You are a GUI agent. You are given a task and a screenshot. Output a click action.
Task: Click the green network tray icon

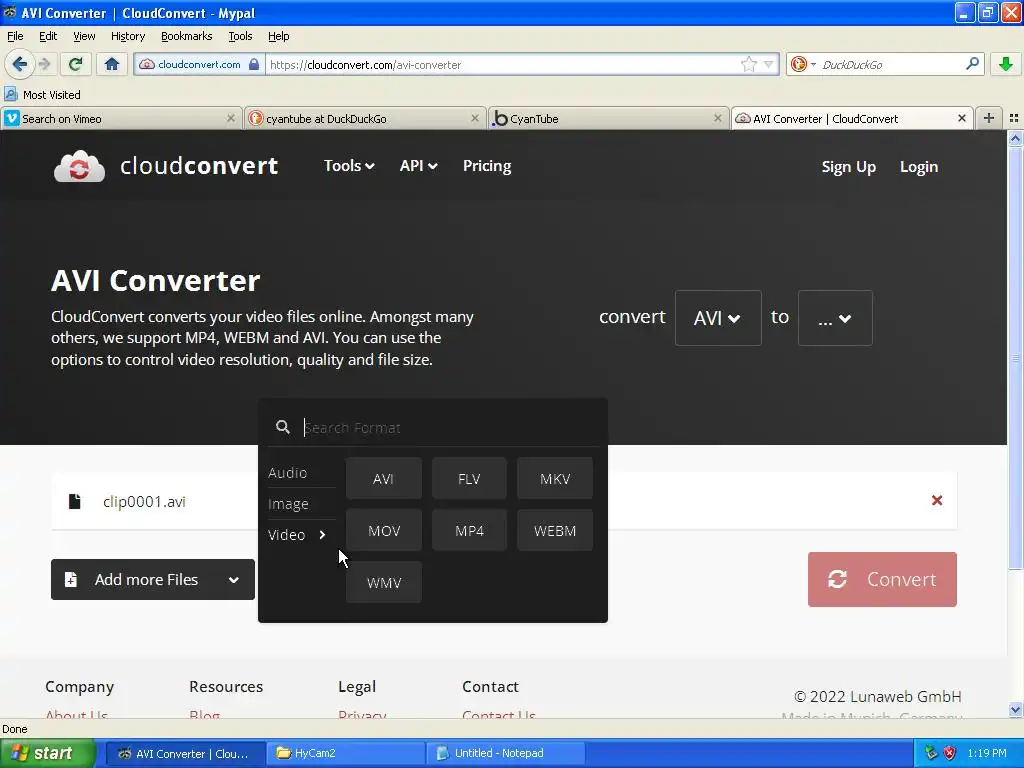[931, 753]
